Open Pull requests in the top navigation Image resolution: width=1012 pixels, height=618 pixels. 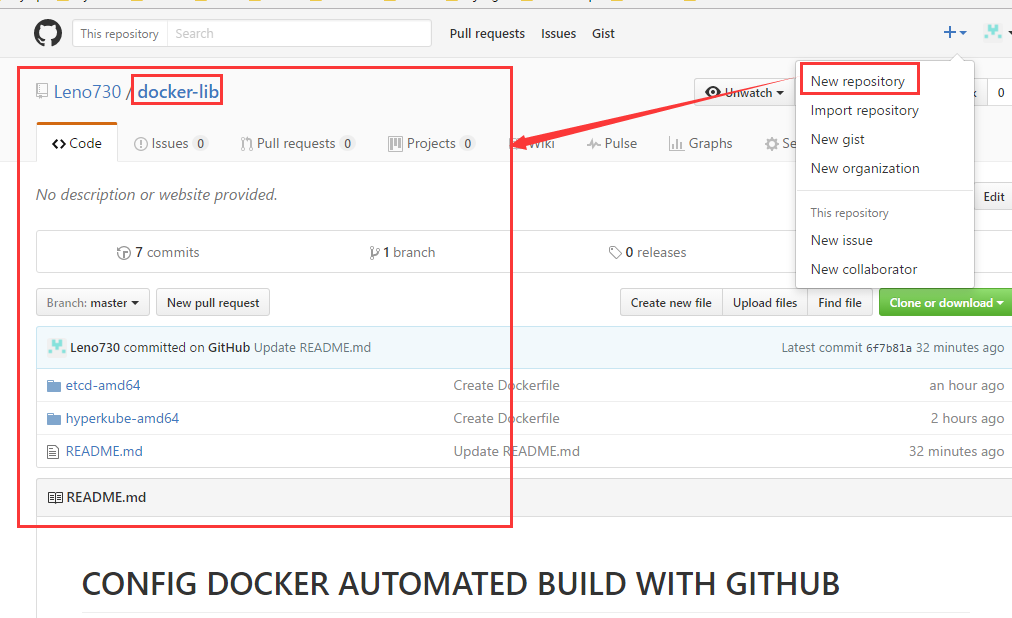487,34
